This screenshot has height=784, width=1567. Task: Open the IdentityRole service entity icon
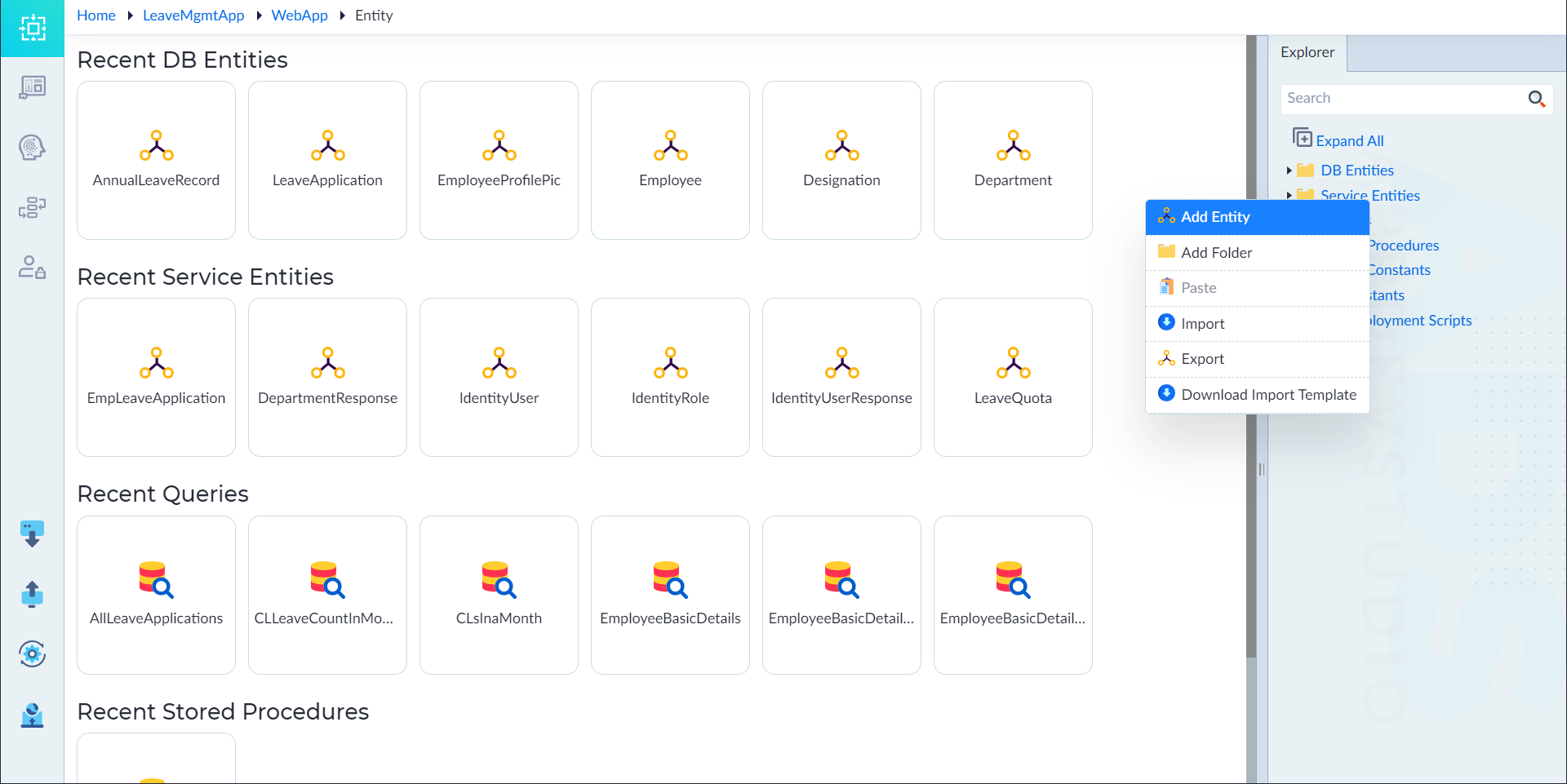670,363
